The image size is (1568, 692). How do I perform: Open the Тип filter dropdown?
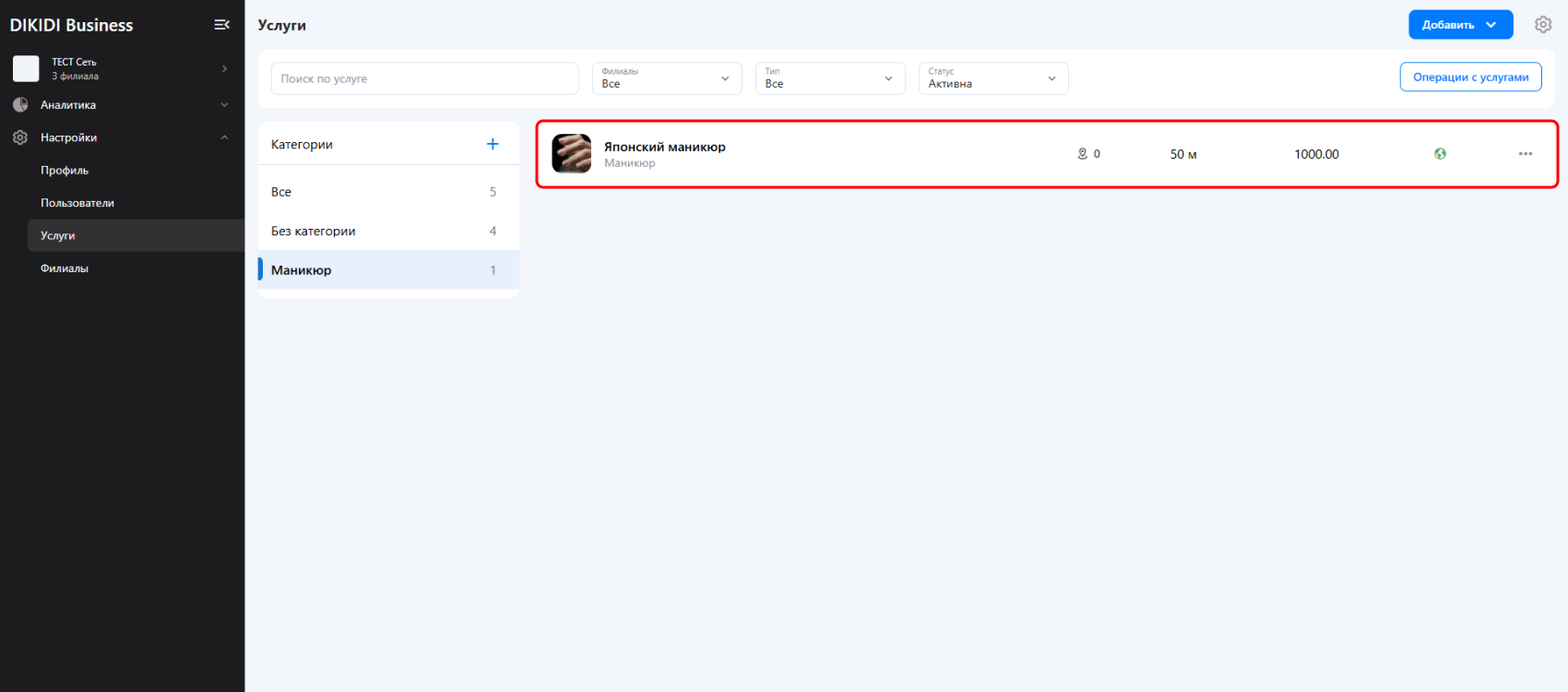click(829, 78)
